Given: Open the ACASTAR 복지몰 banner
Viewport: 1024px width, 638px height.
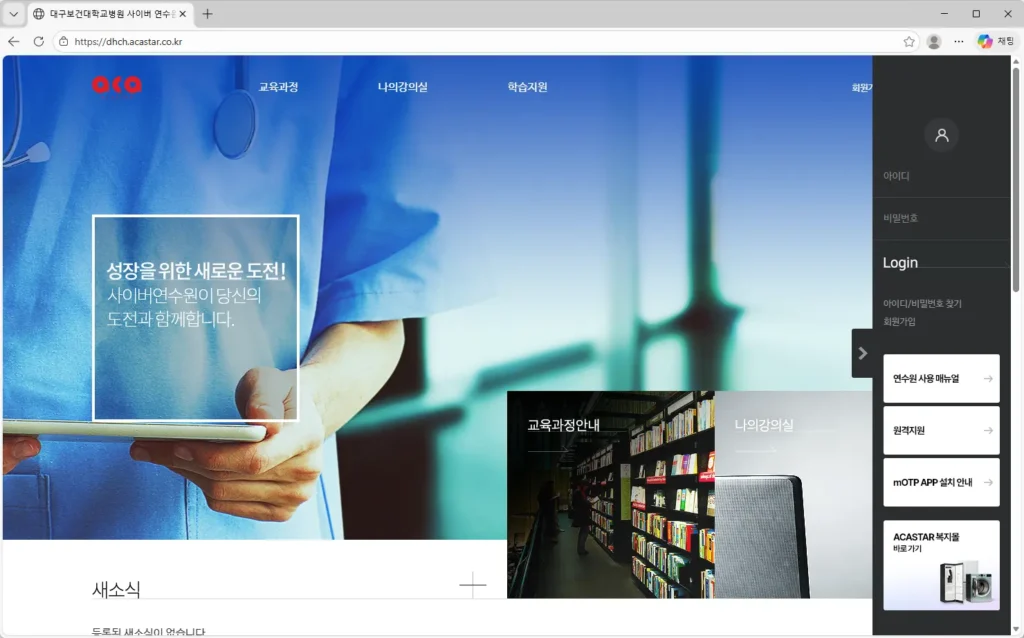Looking at the screenshot, I should coord(941,565).
